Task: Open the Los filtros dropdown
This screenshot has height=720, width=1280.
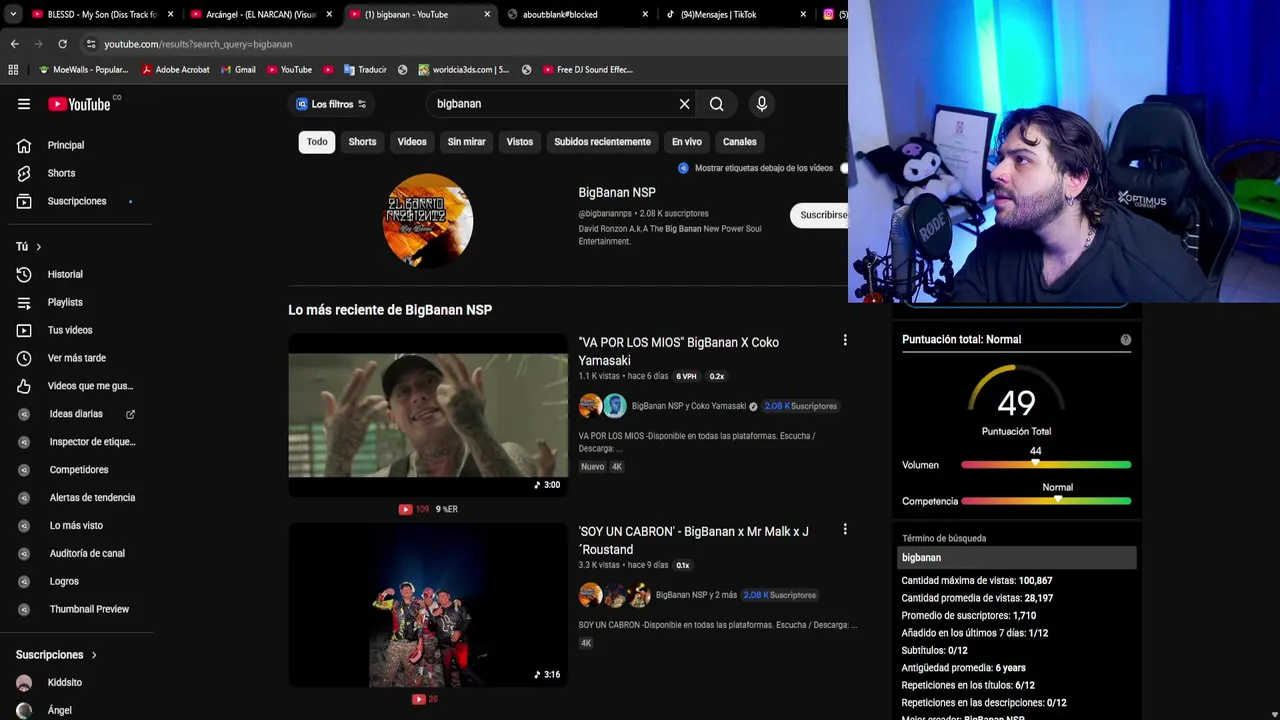Action: point(332,104)
